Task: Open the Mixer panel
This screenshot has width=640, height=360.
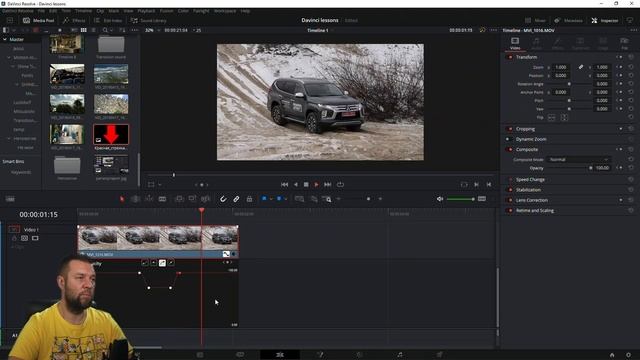Action: tap(536, 20)
